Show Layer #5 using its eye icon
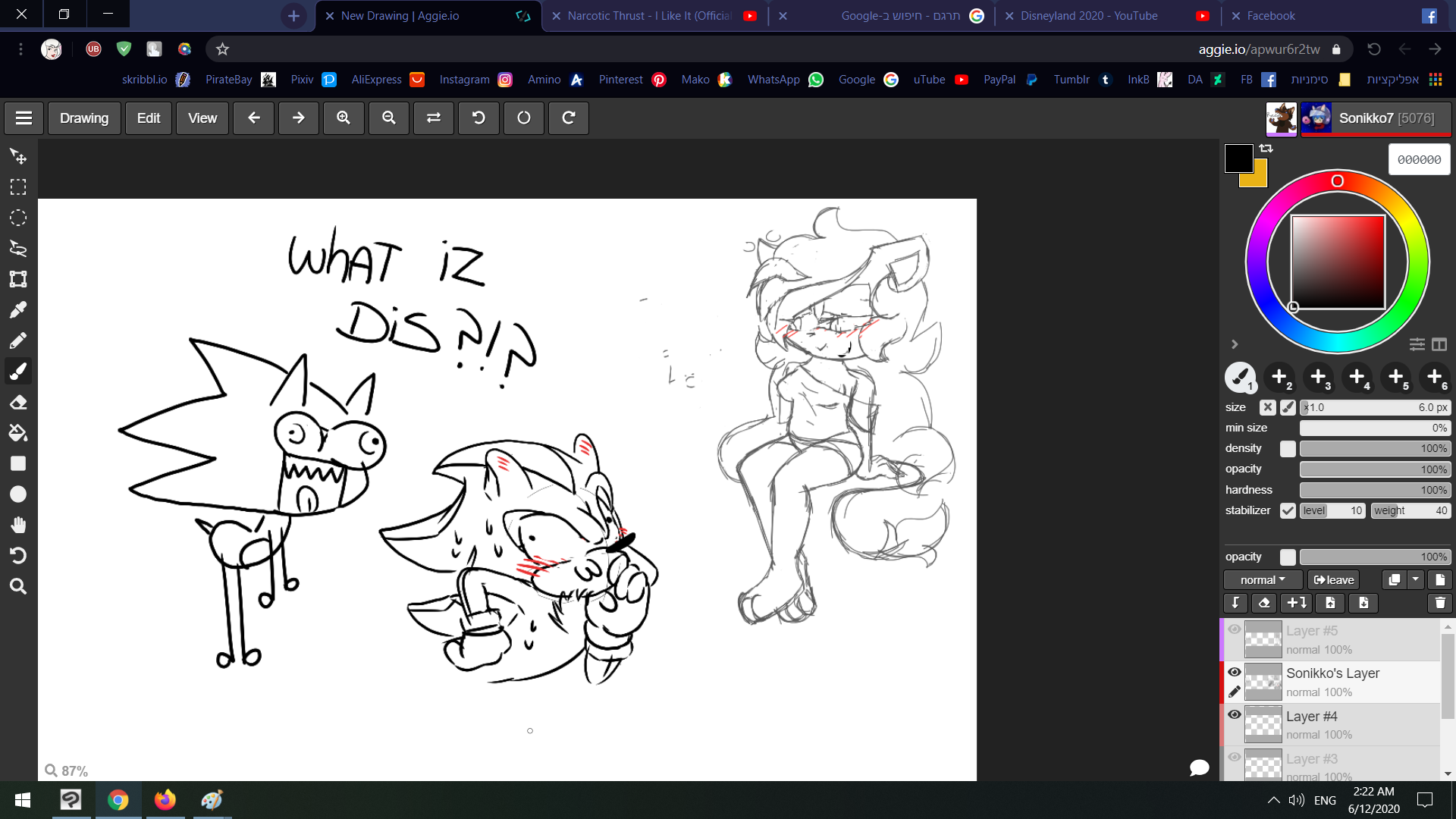 tap(1235, 630)
